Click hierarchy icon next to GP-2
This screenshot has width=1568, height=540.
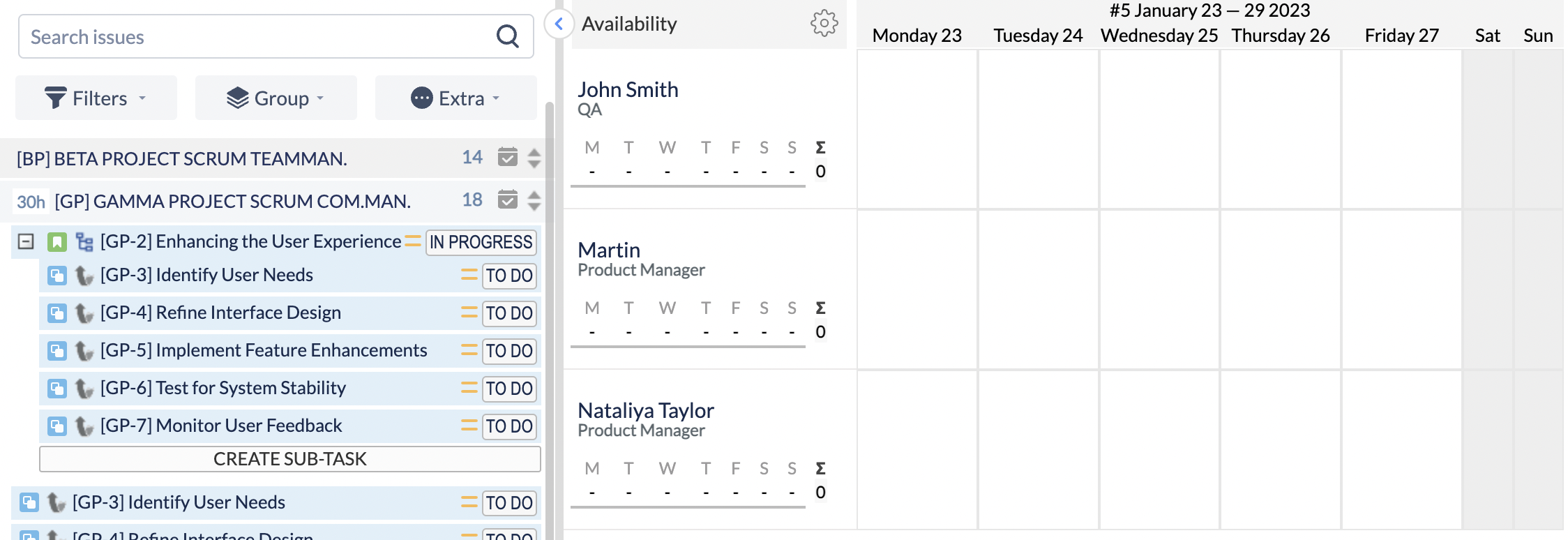84,242
